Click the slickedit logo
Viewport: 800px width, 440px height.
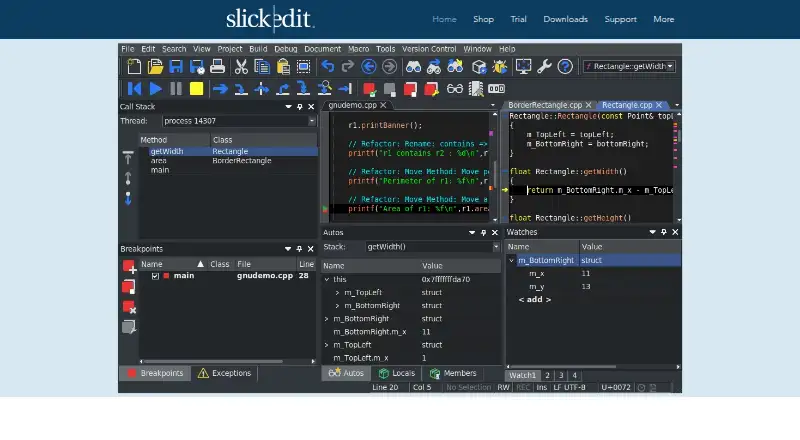pos(270,19)
